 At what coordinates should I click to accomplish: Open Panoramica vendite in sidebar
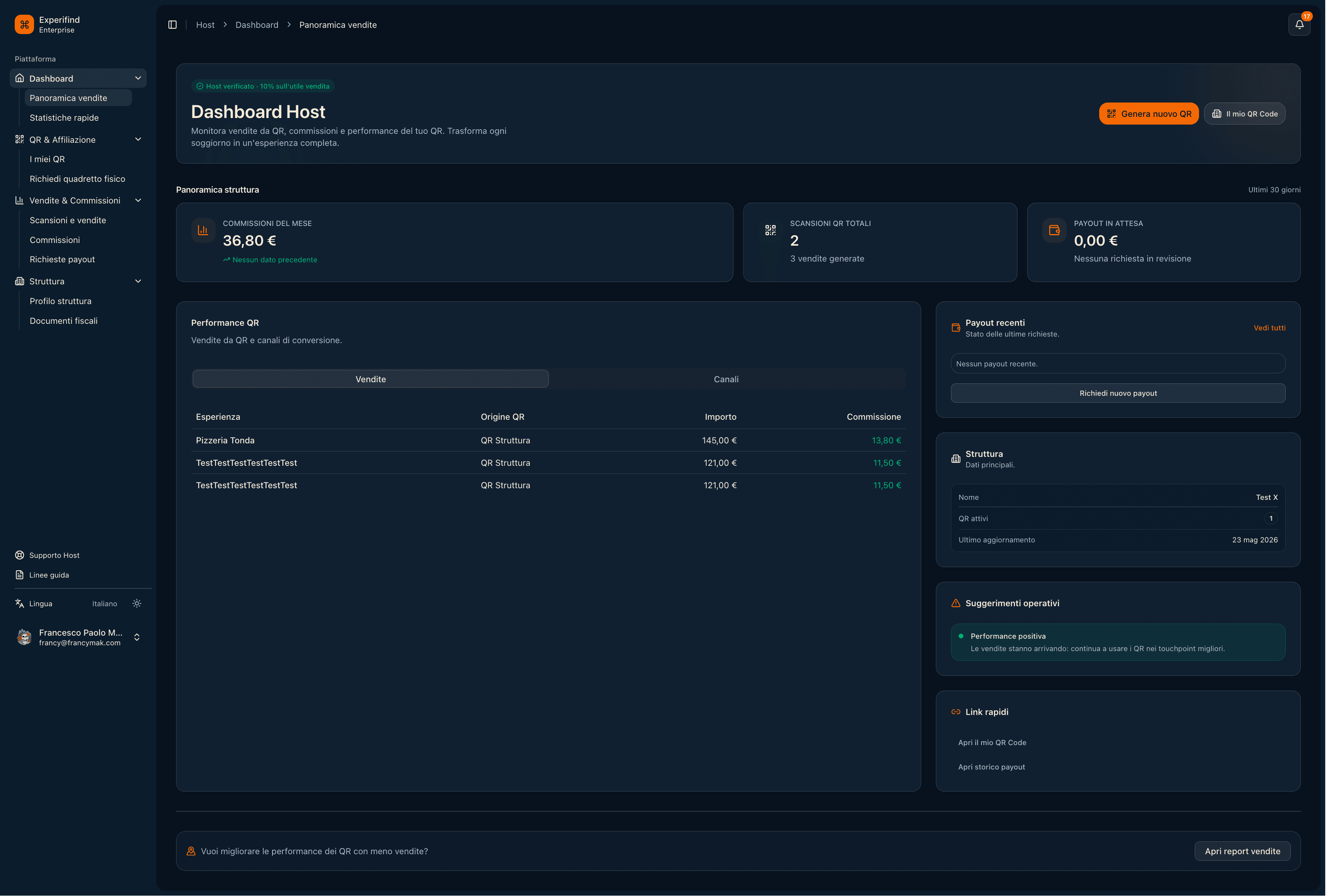(x=78, y=97)
